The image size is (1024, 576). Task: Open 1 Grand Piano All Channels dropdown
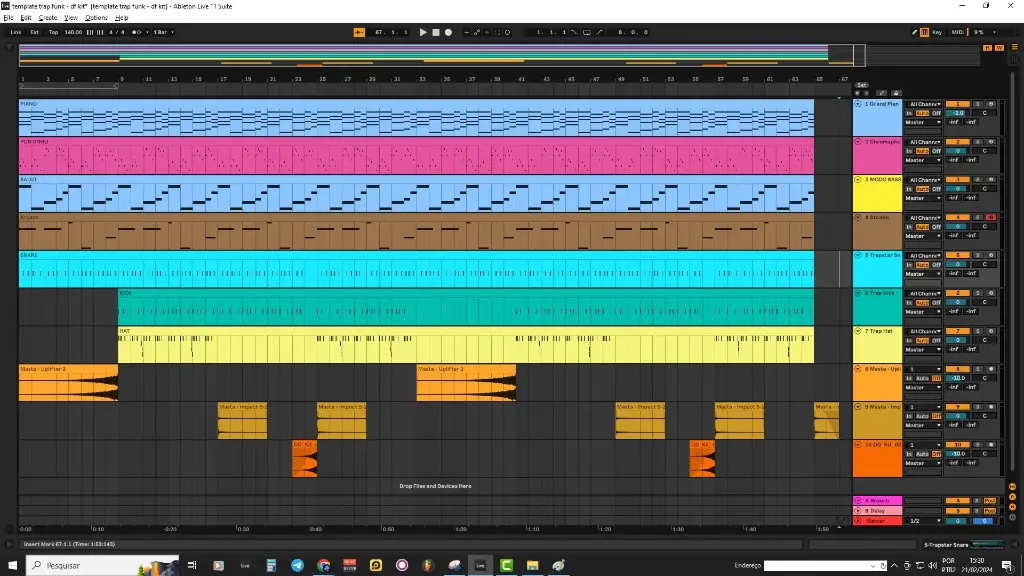tap(923, 104)
